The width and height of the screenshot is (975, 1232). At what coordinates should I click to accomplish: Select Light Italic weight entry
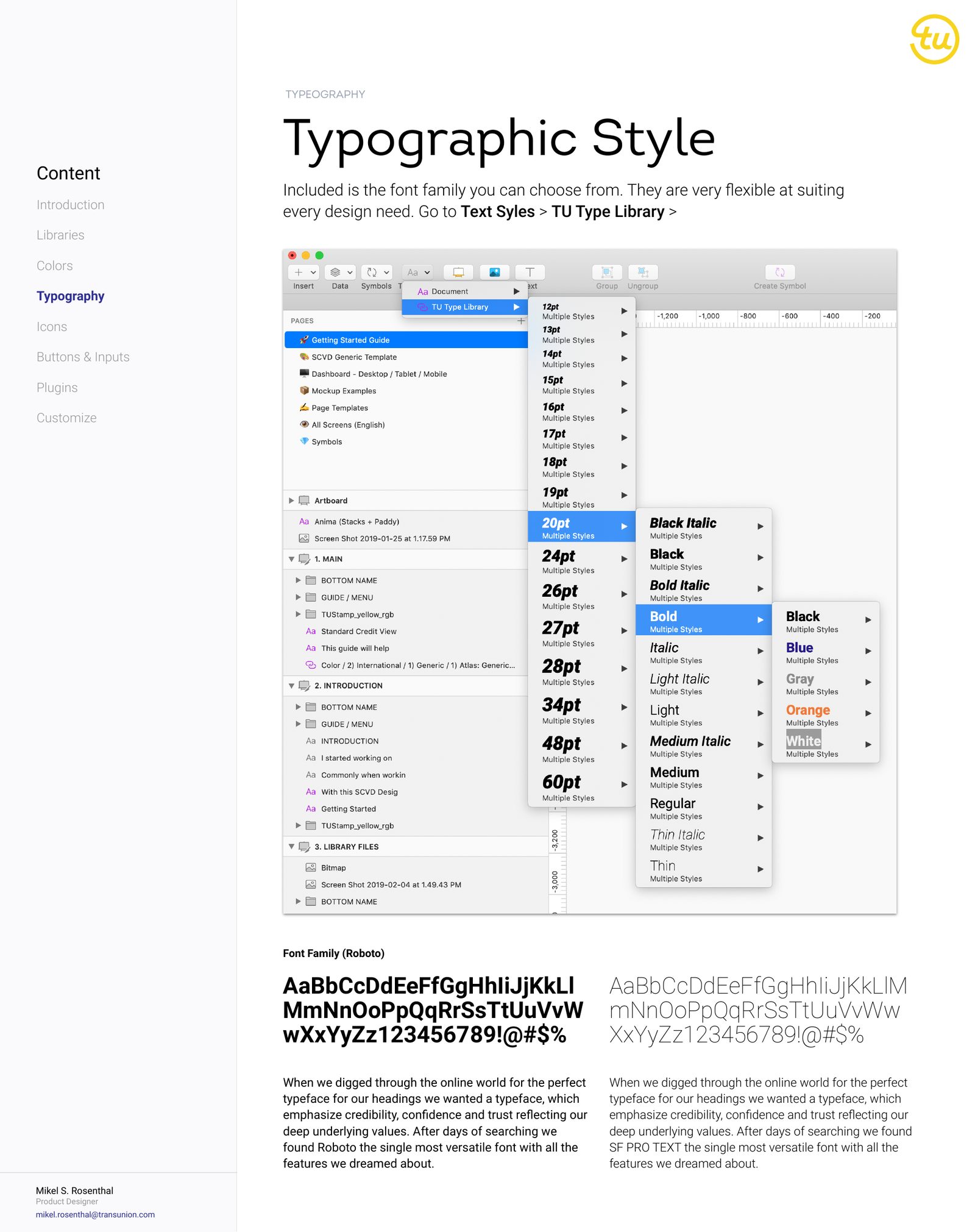coord(704,683)
